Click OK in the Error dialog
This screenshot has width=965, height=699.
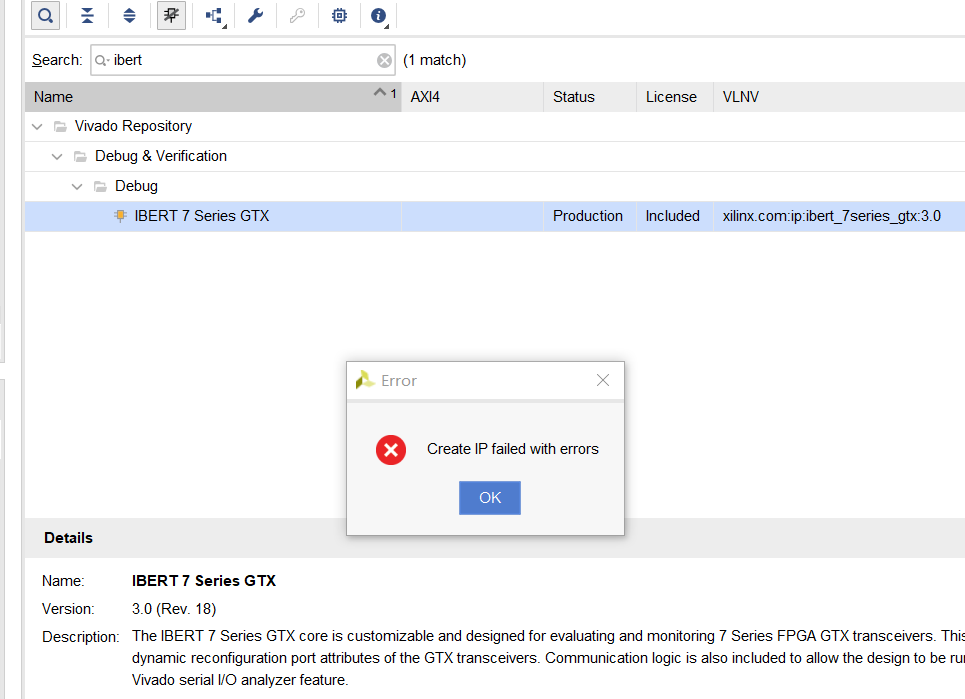point(490,498)
